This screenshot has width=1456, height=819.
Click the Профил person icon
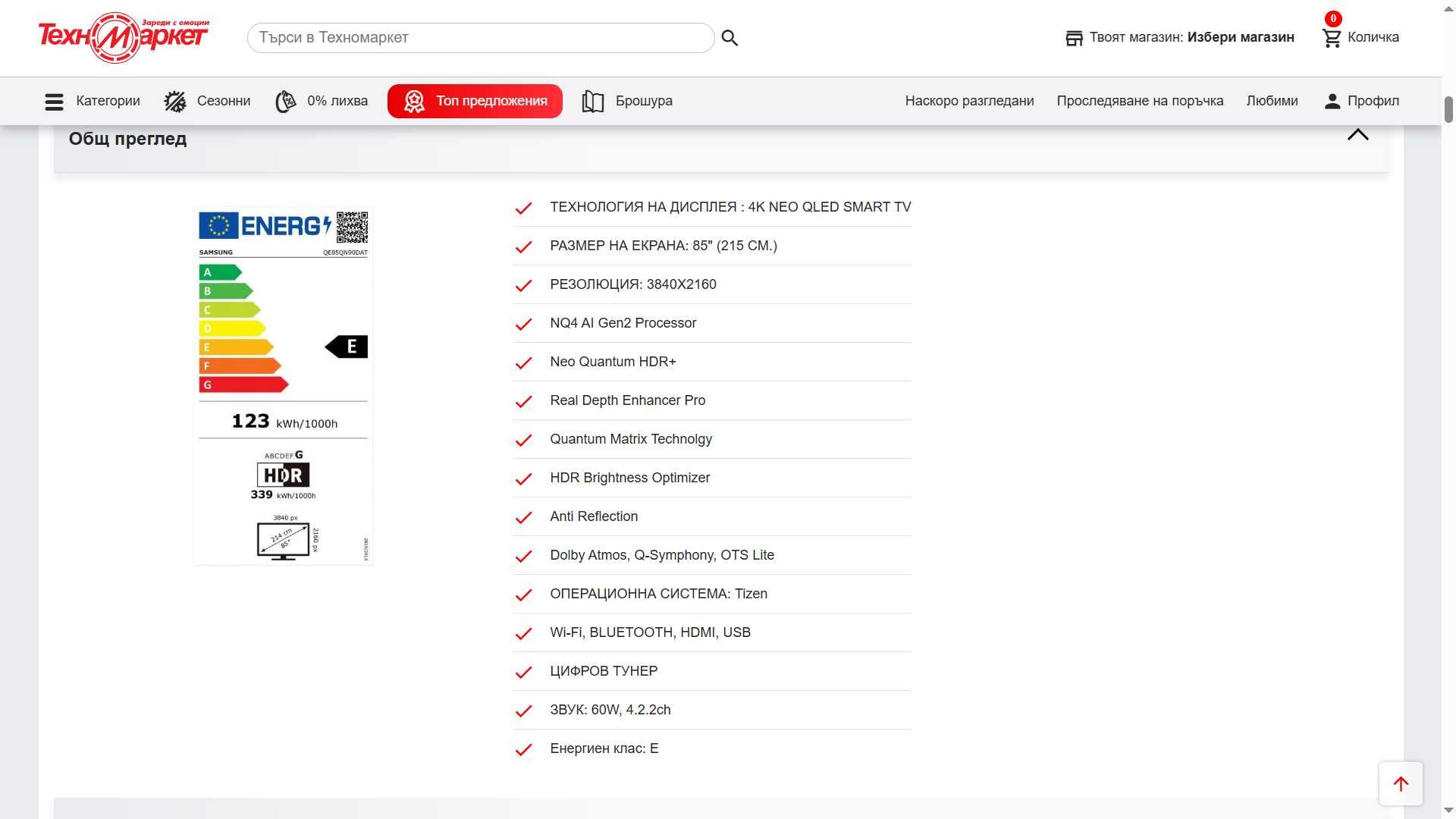click(1332, 102)
